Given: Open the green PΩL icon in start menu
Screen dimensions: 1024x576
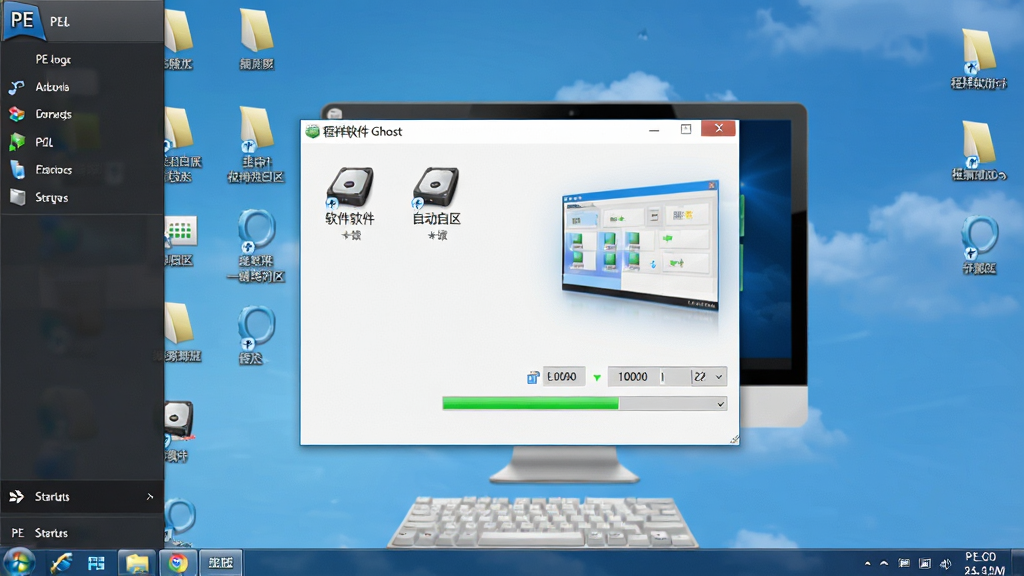Looking at the screenshot, I should pos(17,142).
